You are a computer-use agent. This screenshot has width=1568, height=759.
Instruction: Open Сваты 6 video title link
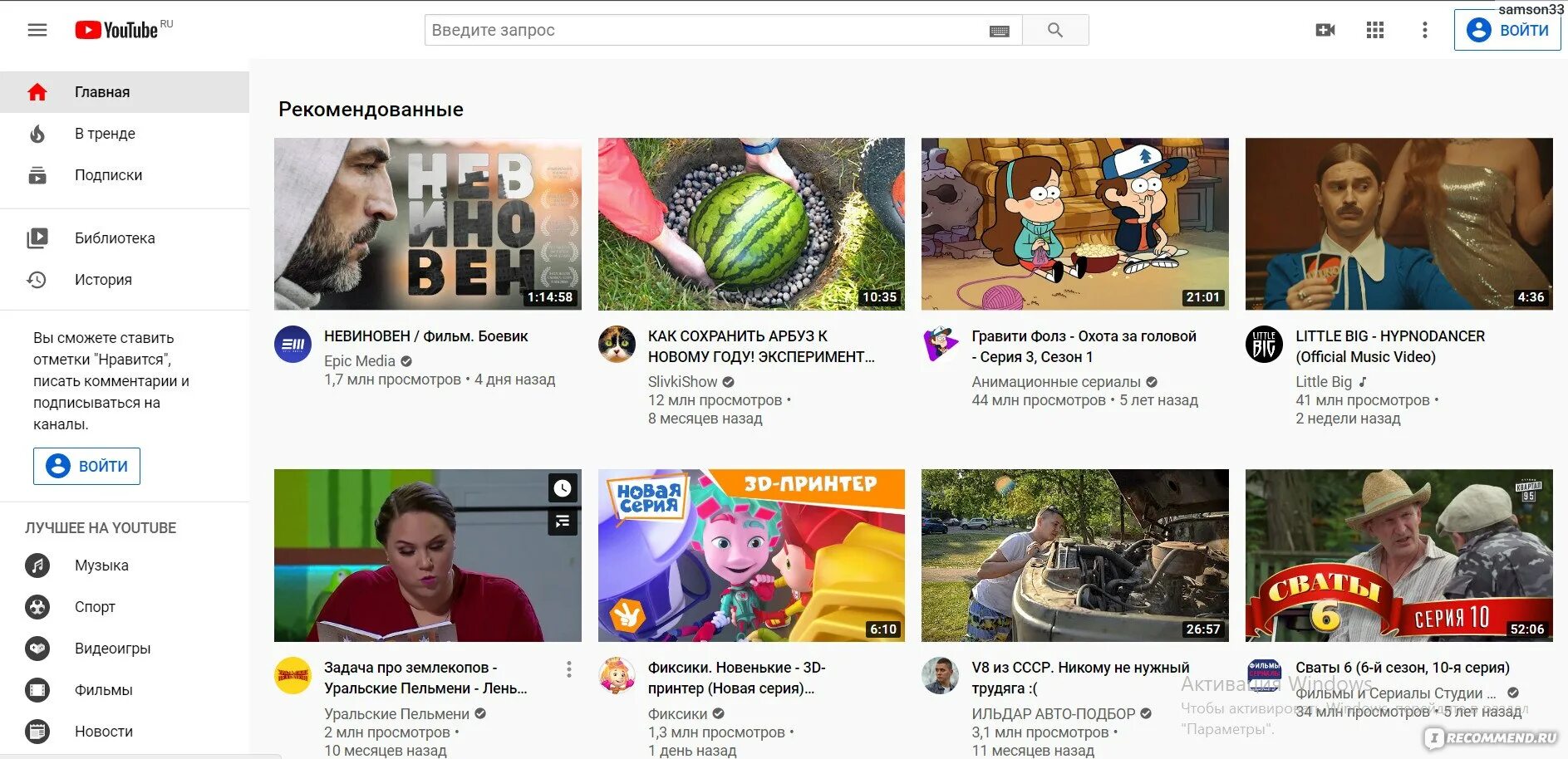[1403, 668]
